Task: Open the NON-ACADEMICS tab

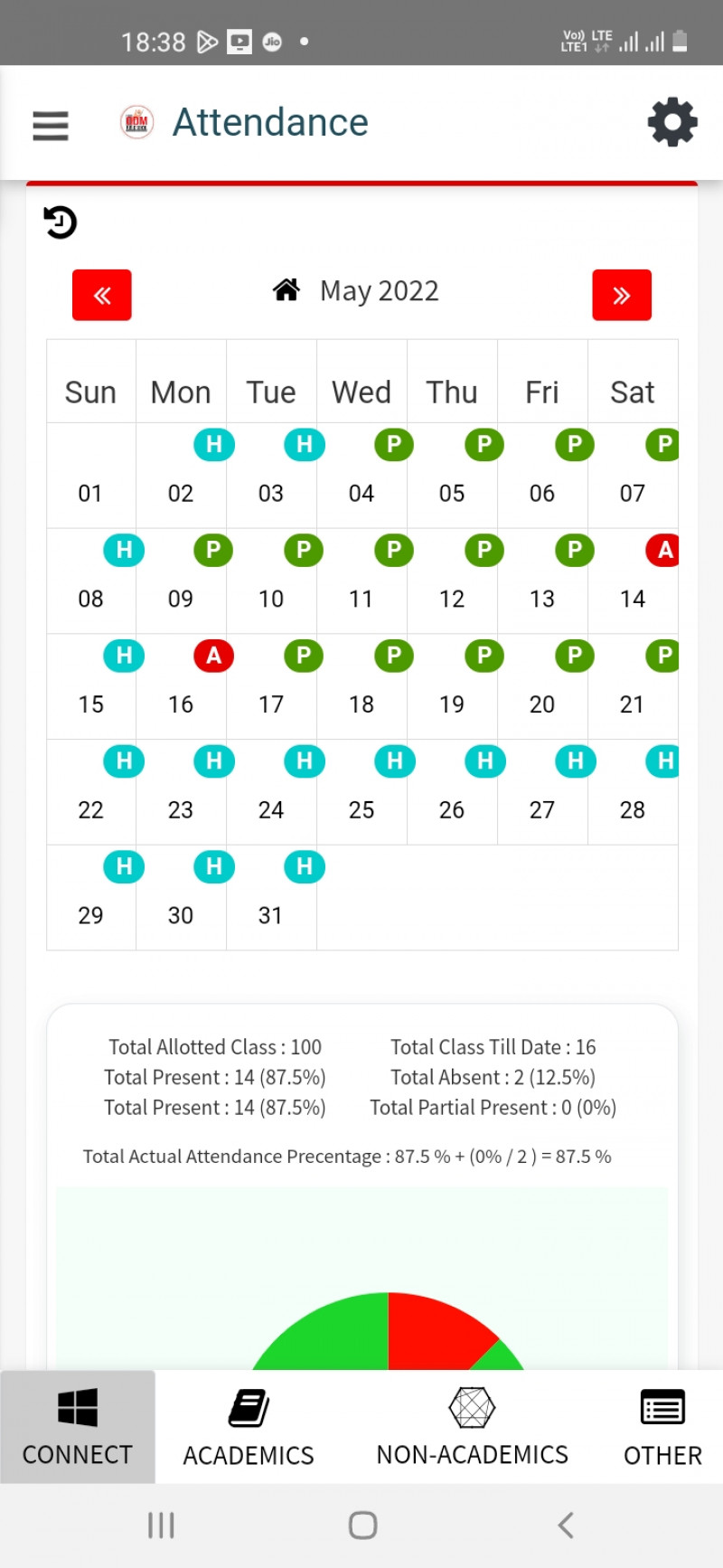Action: [x=472, y=1427]
